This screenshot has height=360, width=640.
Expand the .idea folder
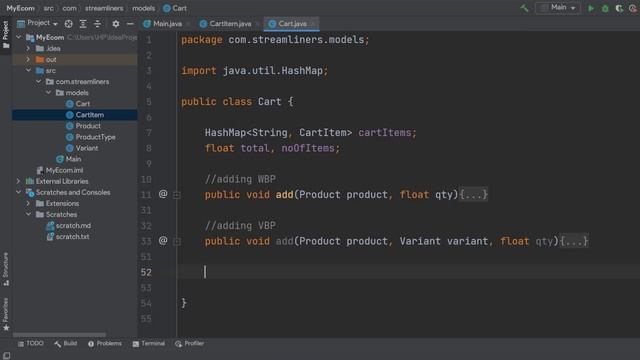point(28,48)
